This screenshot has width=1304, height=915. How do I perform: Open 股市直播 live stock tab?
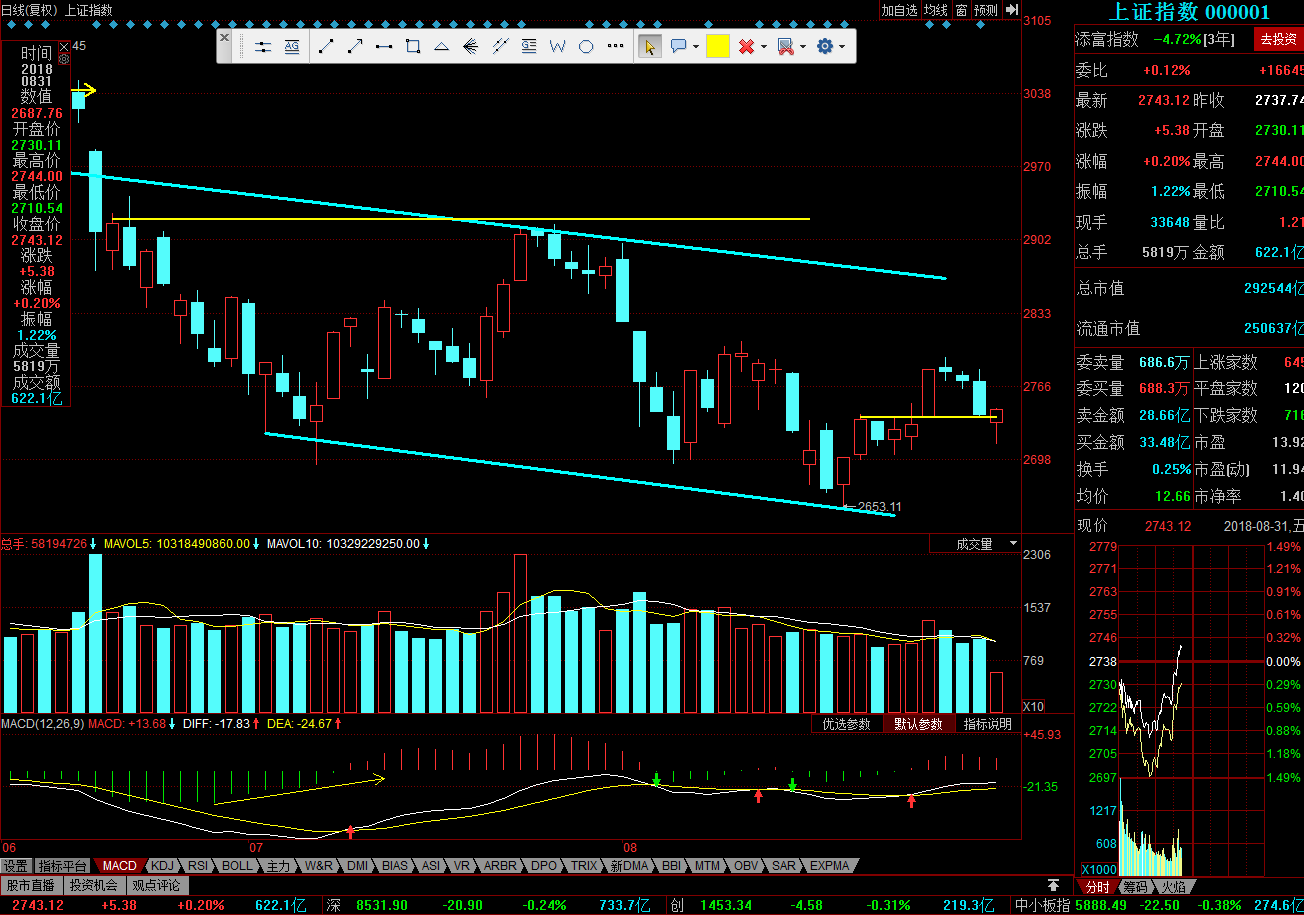click(31, 885)
